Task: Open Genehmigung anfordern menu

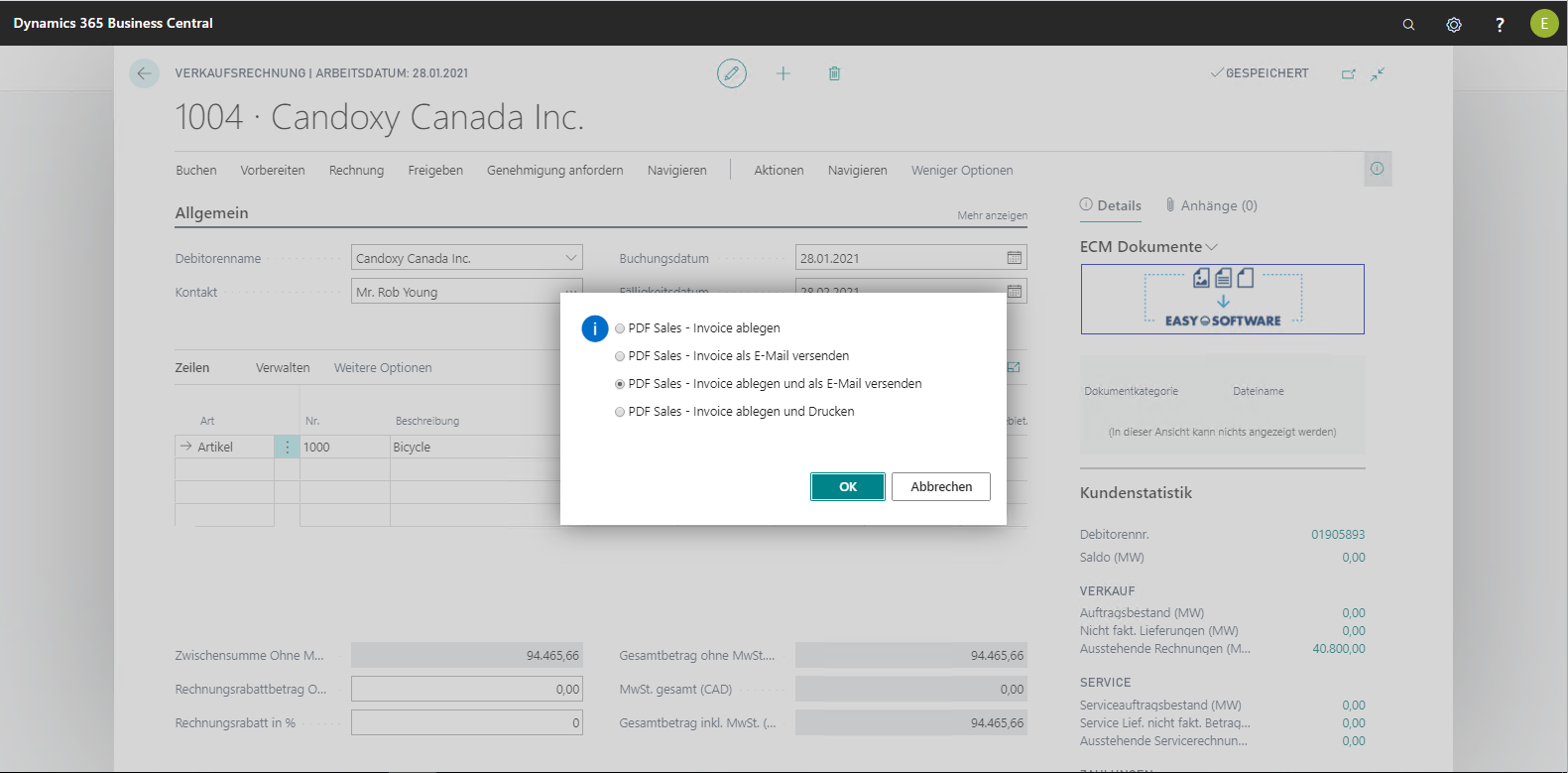Action: click(555, 171)
